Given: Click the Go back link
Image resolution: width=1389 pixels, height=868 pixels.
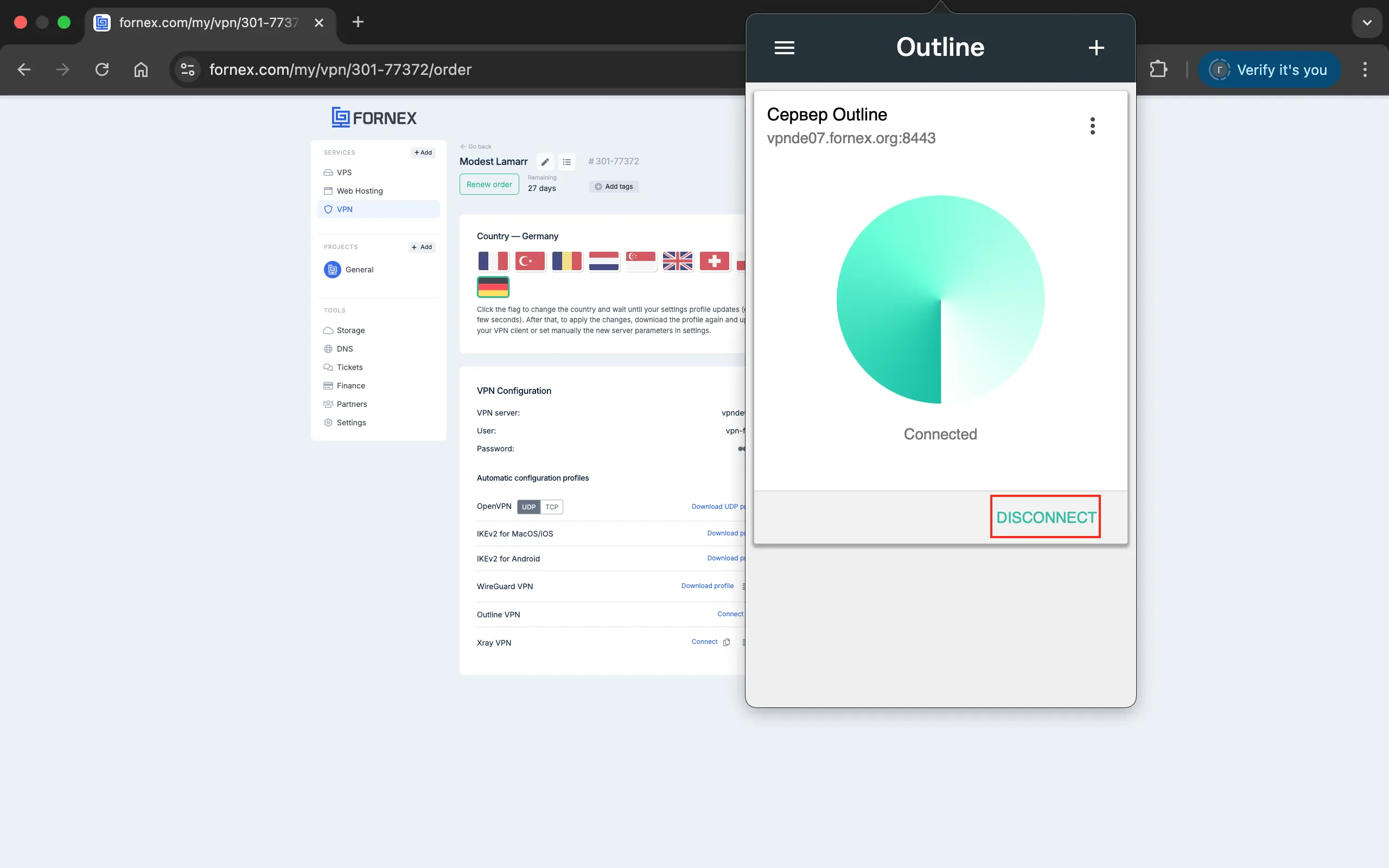Looking at the screenshot, I should (x=476, y=146).
